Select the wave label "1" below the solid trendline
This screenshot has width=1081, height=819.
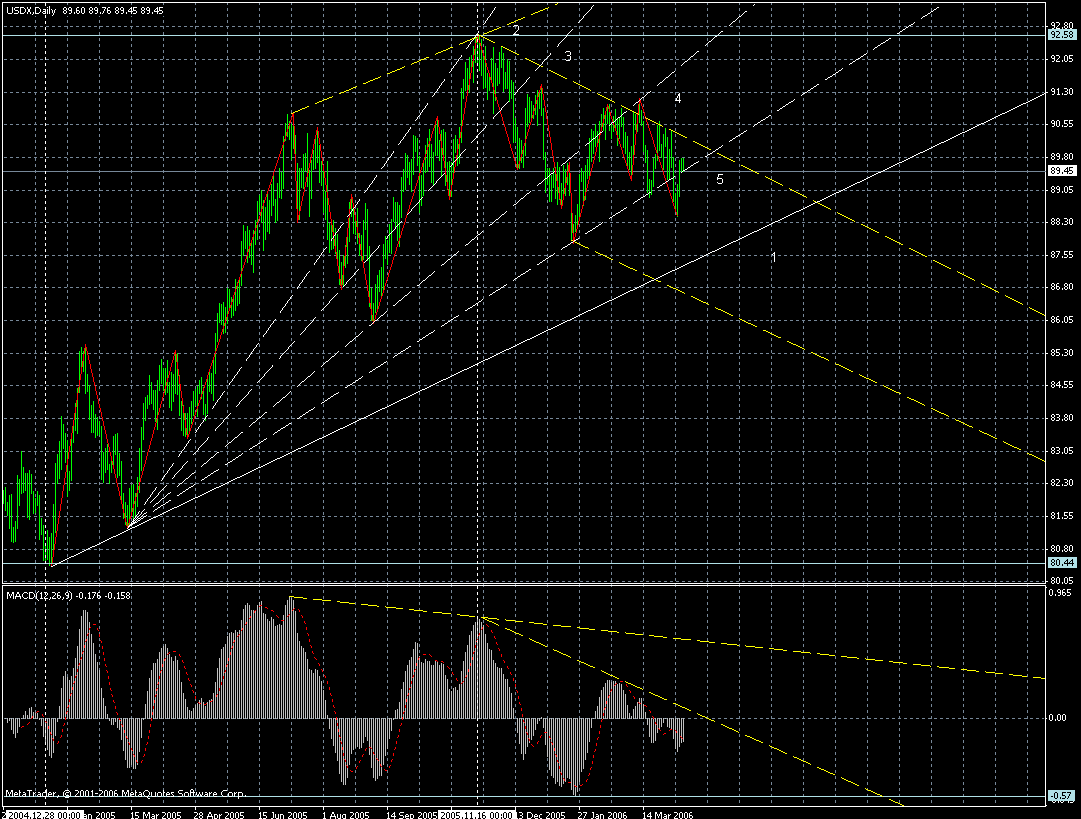[774, 257]
